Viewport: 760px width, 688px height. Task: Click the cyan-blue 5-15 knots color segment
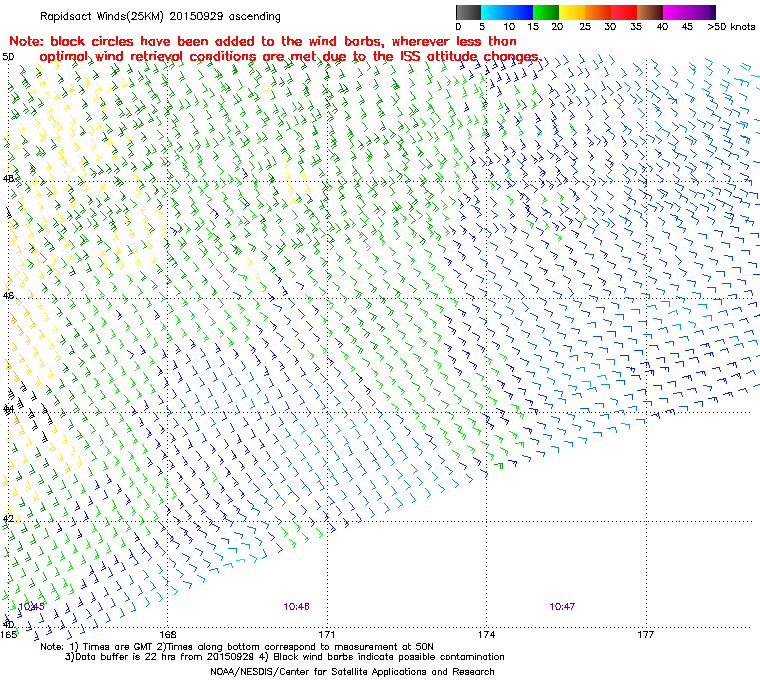coord(507,12)
